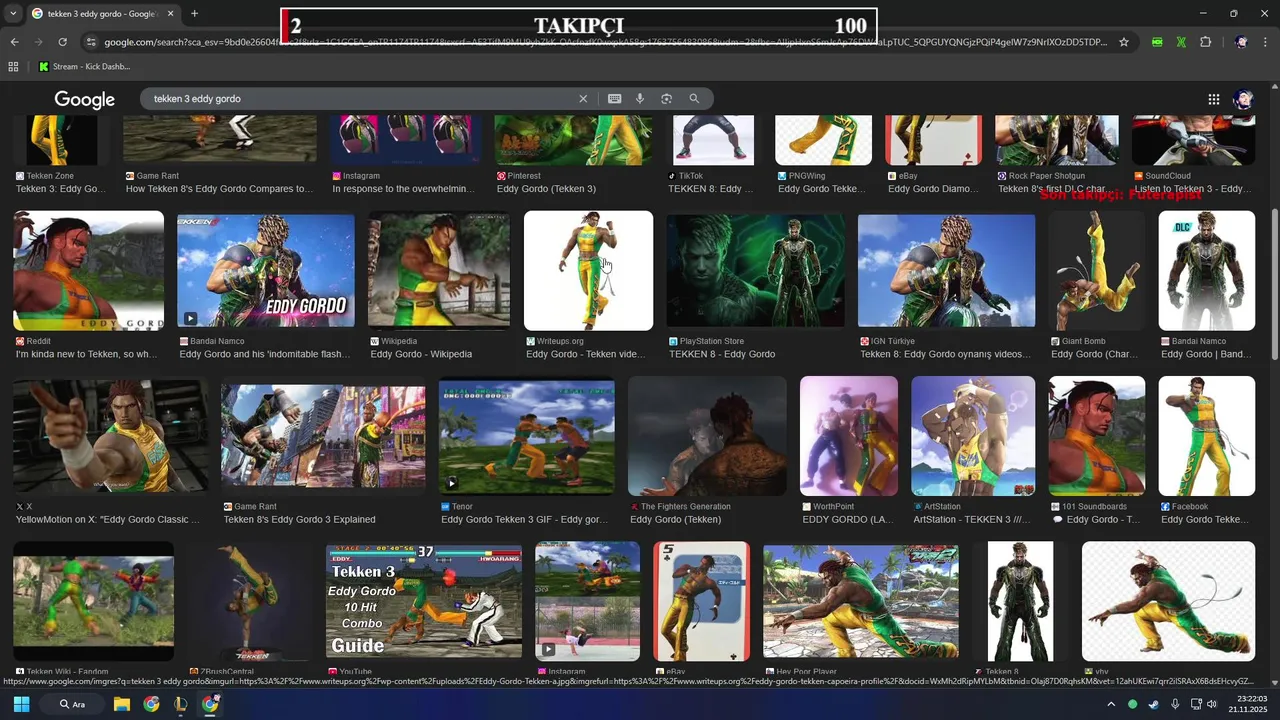Open Reddit Eddy Gordo close-up thumbnail
Viewport: 1280px width, 720px height.
pos(88,270)
